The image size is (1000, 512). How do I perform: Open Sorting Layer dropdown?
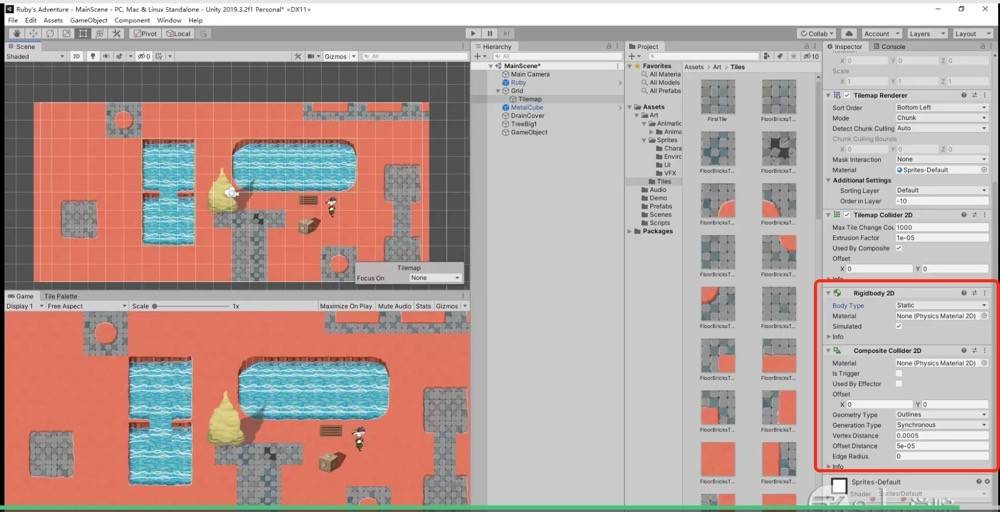(x=942, y=191)
